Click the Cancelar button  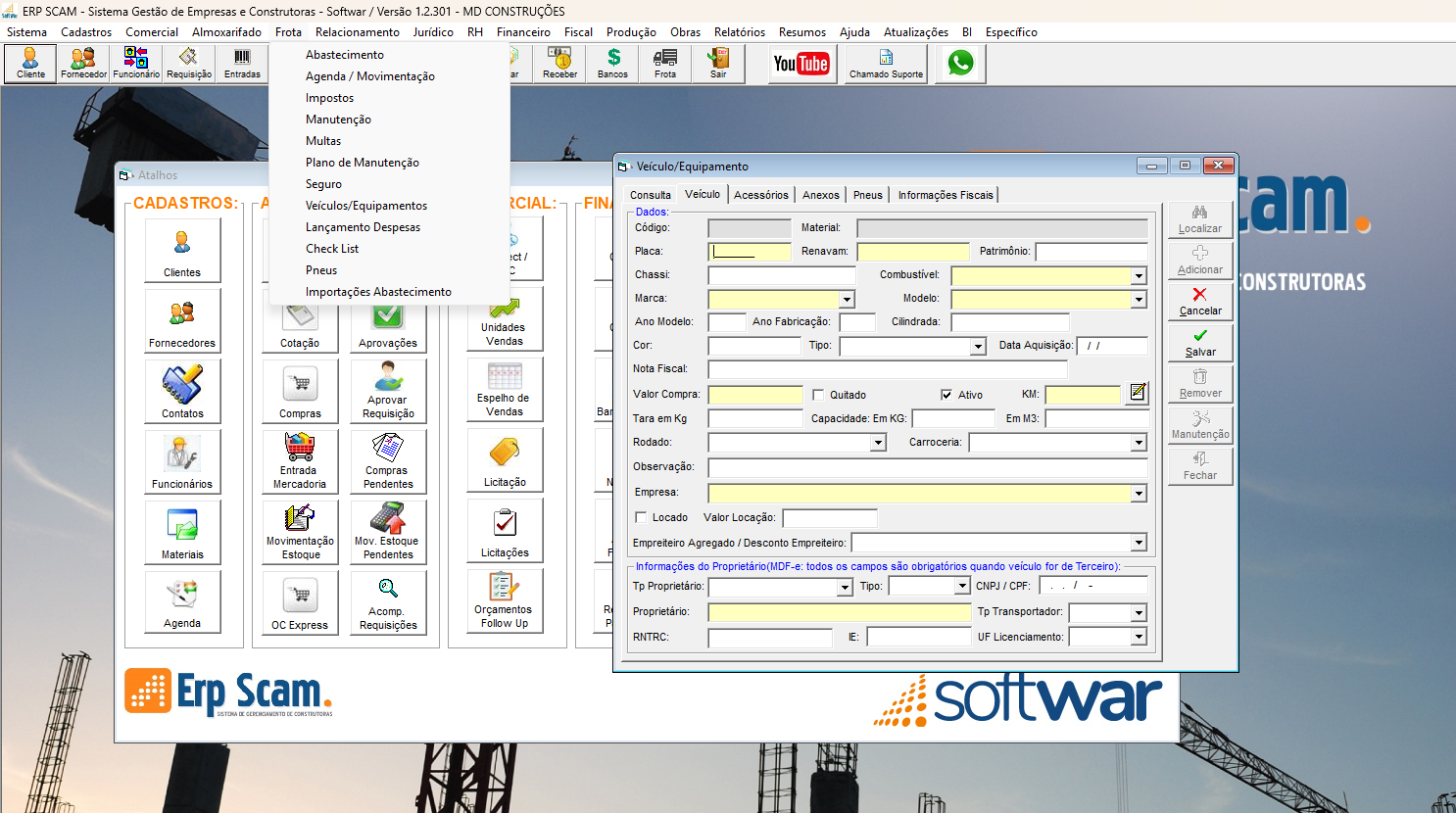1200,302
